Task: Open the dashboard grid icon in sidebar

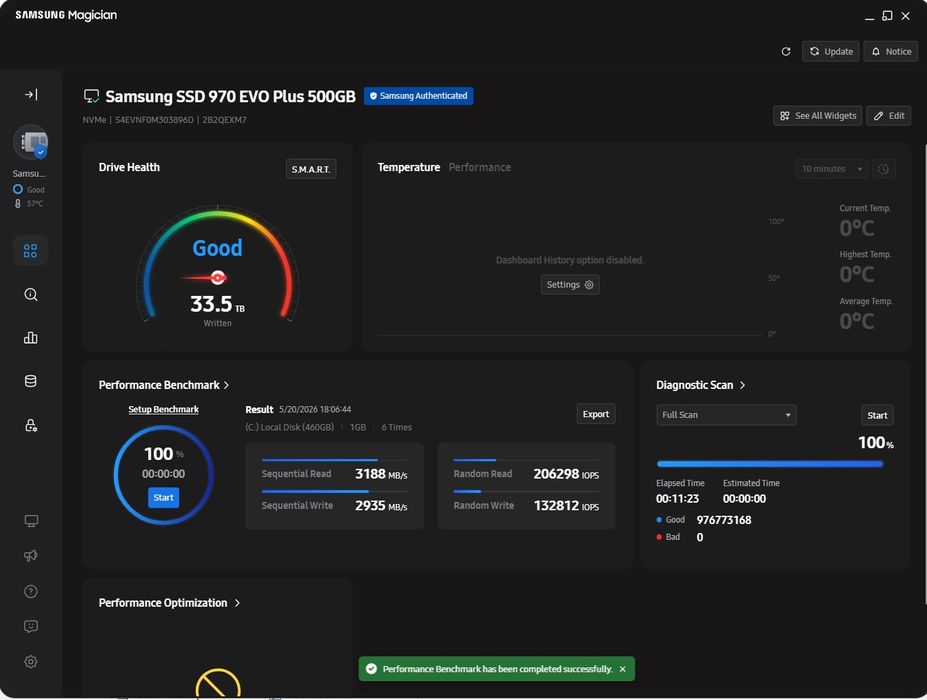Action: click(x=30, y=251)
